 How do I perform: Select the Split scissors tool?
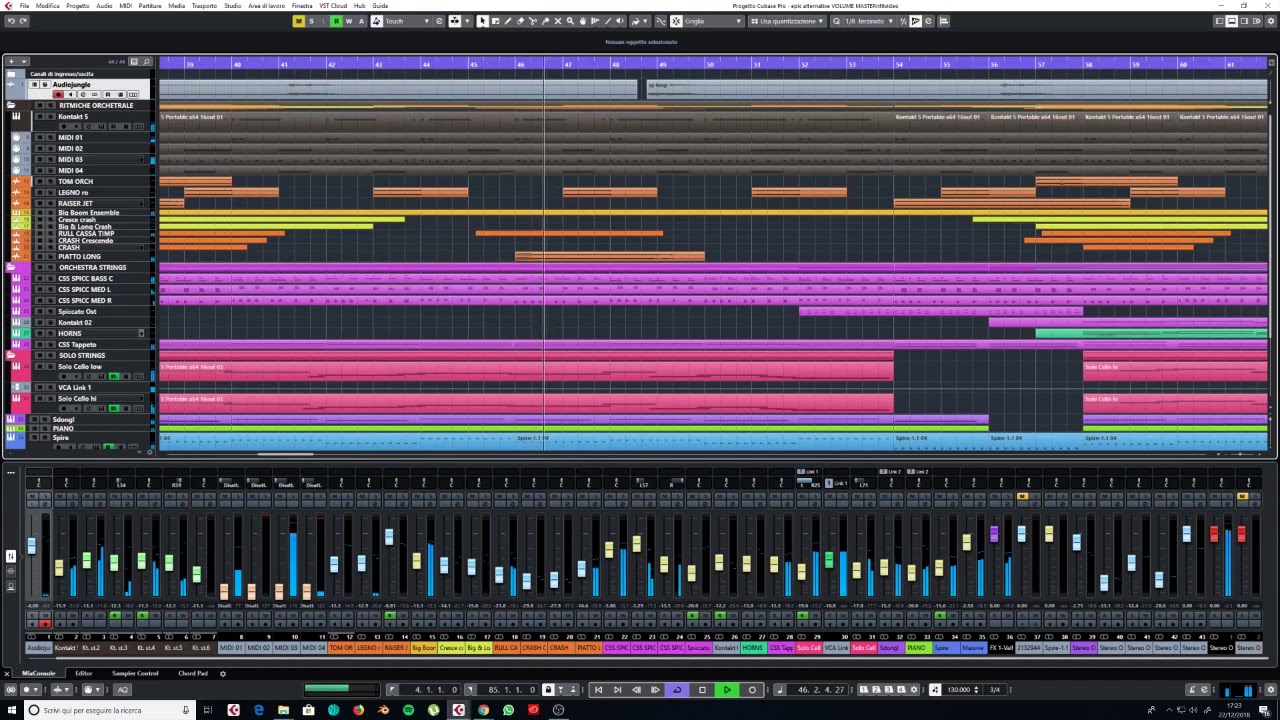[532, 21]
